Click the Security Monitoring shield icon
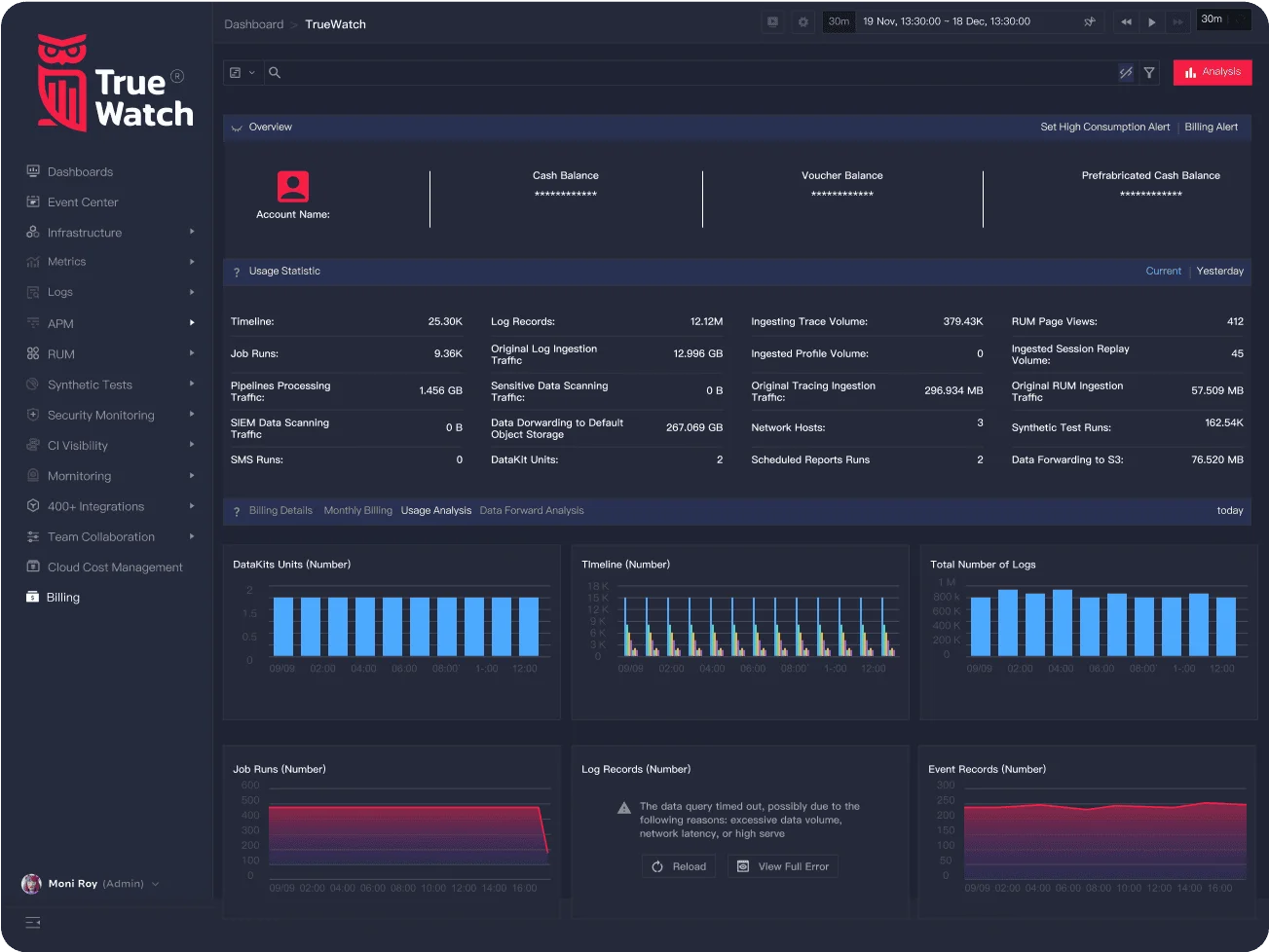 (33, 414)
